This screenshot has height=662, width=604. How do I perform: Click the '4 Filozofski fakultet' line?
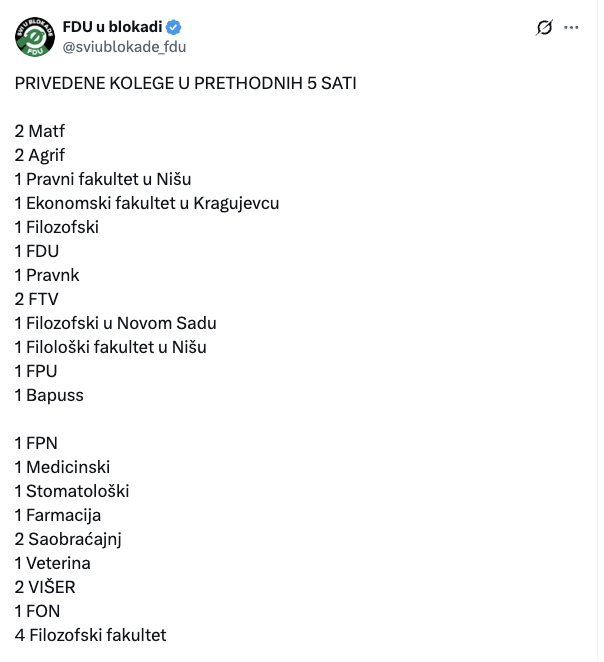pyautogui.click(x=91, y=635)
